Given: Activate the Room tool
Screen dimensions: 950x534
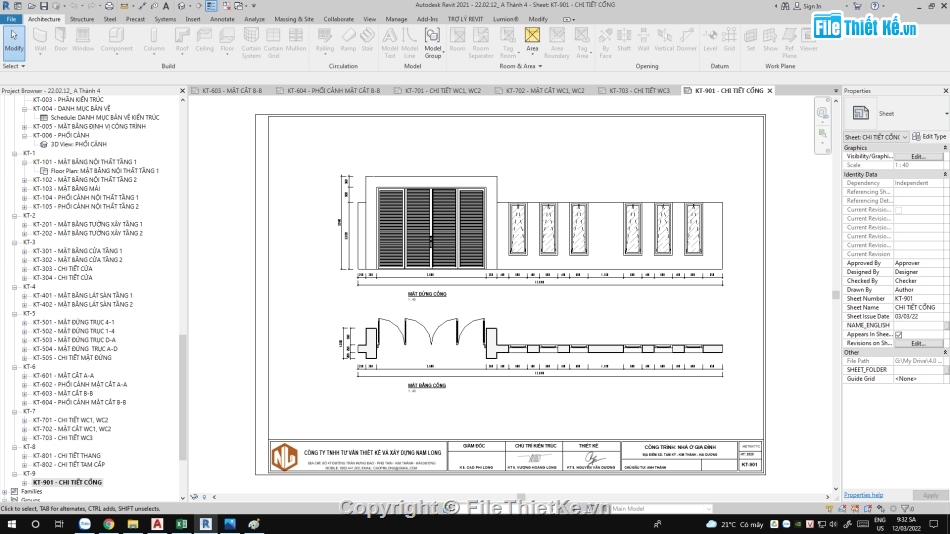Looking at the screenshot, I should [x=457, y=41].
